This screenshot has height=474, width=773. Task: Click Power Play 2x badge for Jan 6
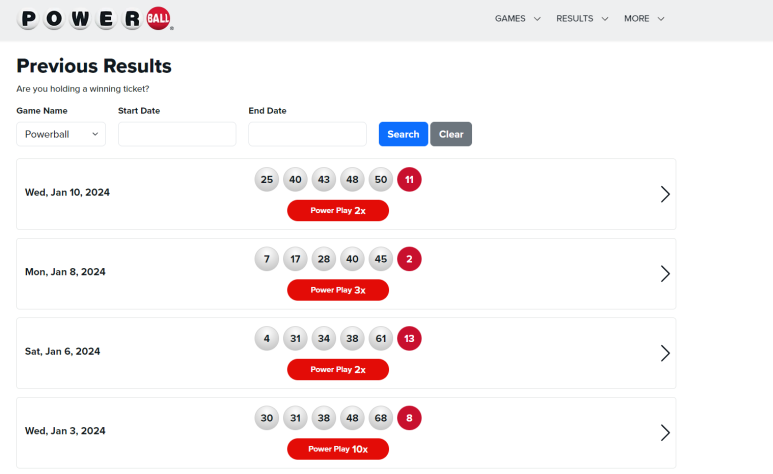pos(338,369)
